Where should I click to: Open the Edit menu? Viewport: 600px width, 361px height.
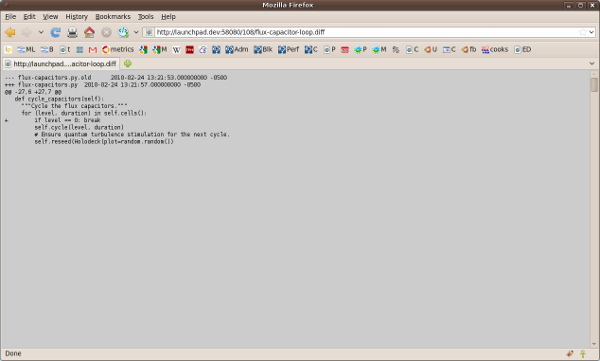click(29, 16)
